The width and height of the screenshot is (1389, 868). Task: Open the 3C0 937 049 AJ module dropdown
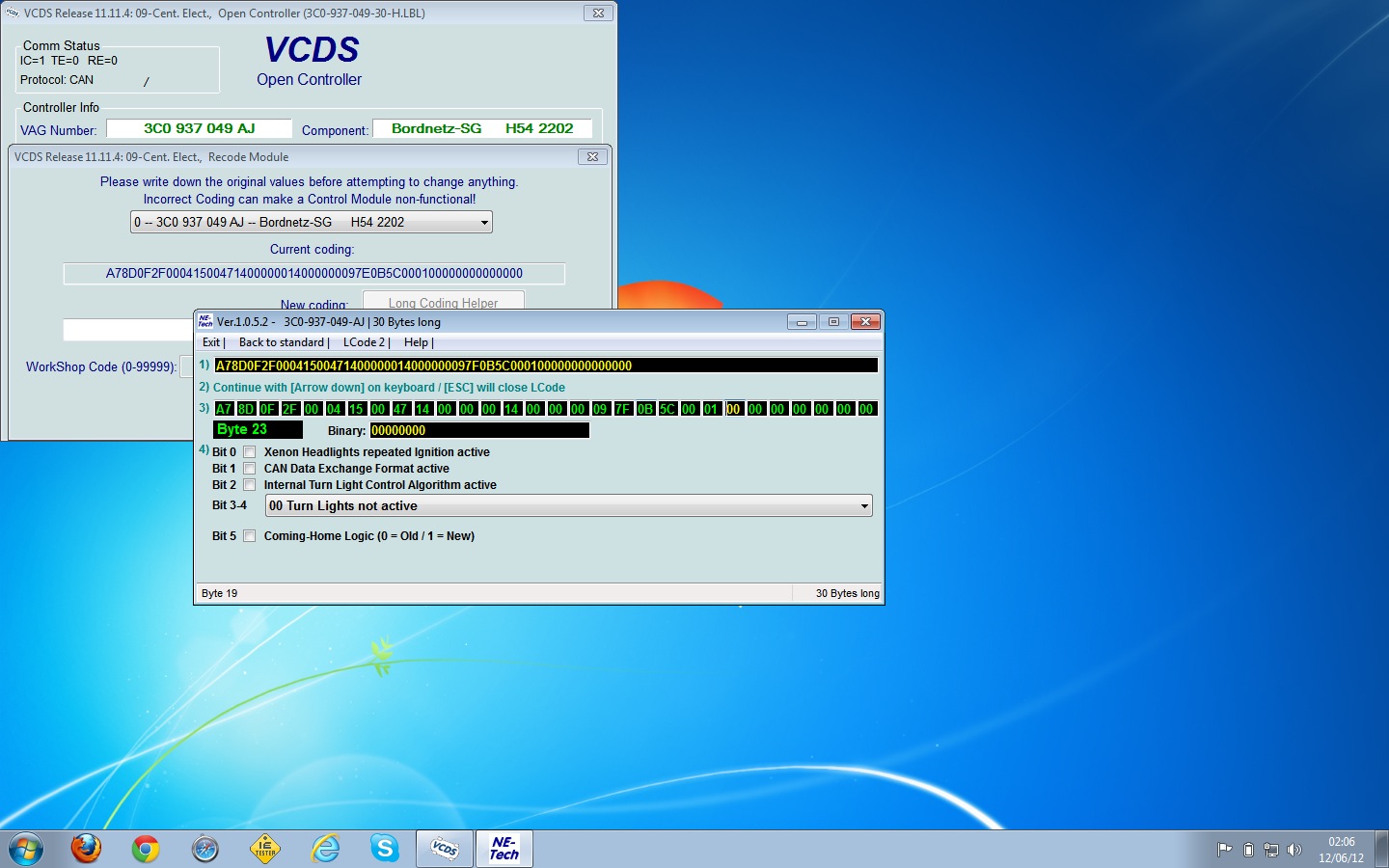pyautogui.click(x=312, y=222)
